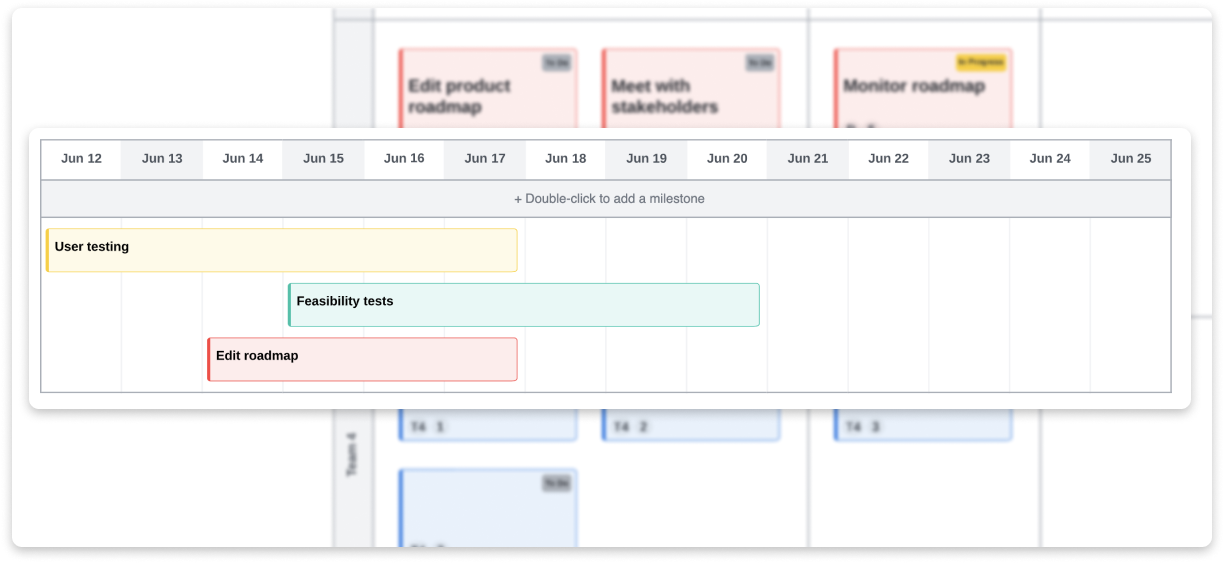This screenshot has height=563, width=1224.
Task: Click the Jun 12 date header
Action: pos(81,159)
